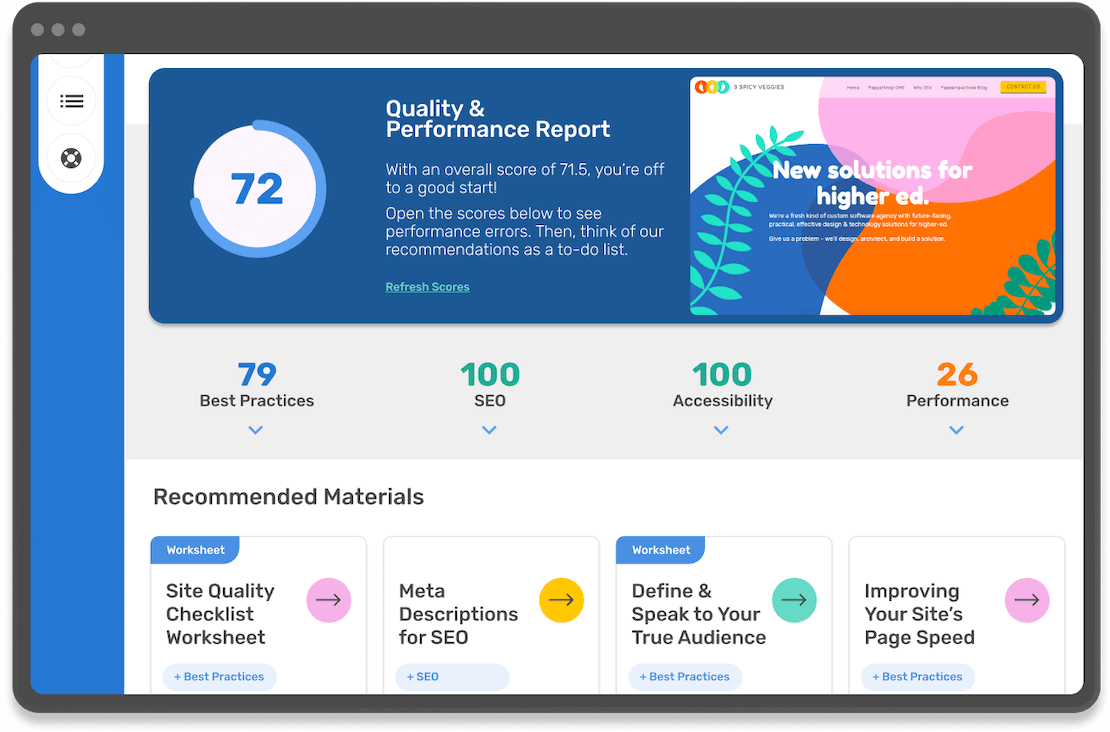
Task: Click the yellow arrow on Meta Descriptions for SEO
Action: click(561, 600)
